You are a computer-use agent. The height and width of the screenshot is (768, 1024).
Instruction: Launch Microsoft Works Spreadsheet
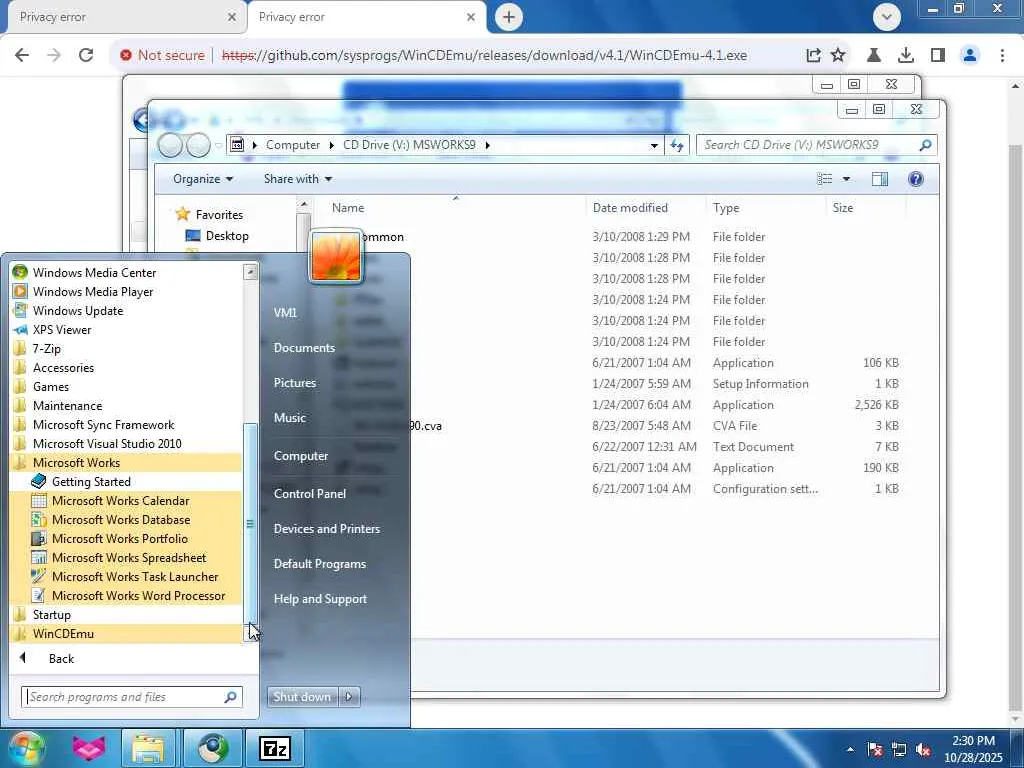pyautogui.click(x=129, y=557)
